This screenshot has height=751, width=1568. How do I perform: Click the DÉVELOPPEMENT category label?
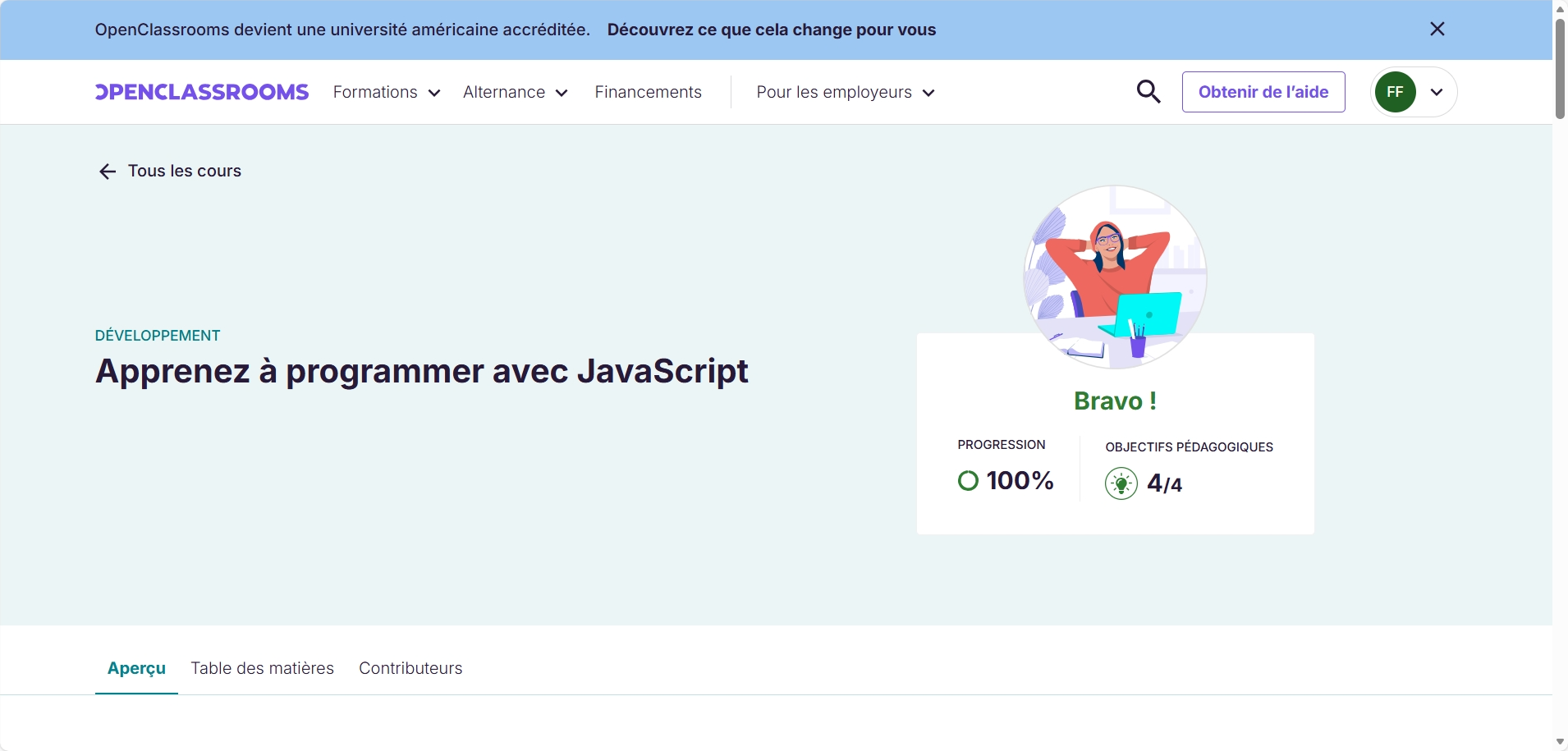tap(158, 336)
